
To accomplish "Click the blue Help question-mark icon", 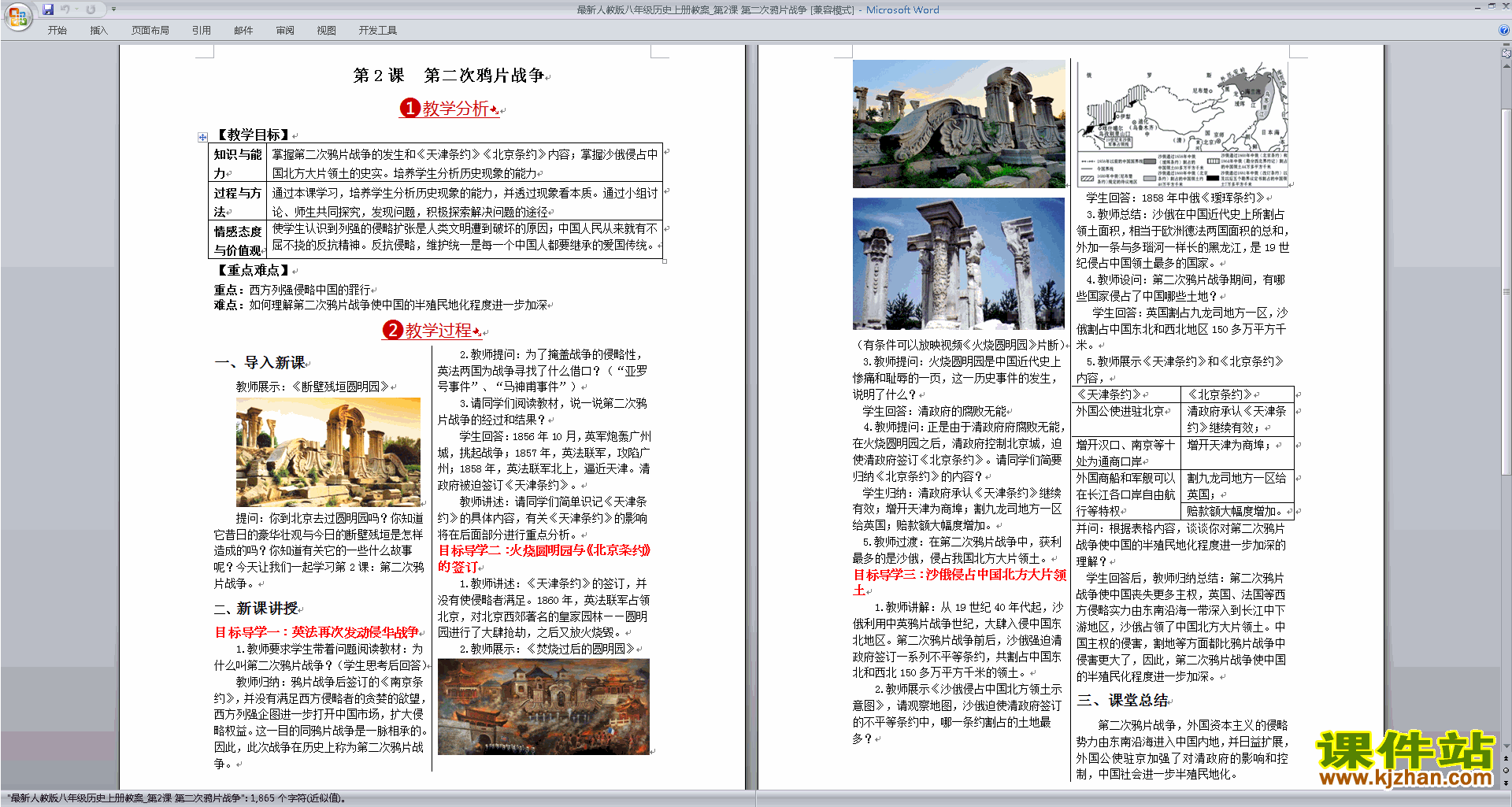I will (1504, 30).
